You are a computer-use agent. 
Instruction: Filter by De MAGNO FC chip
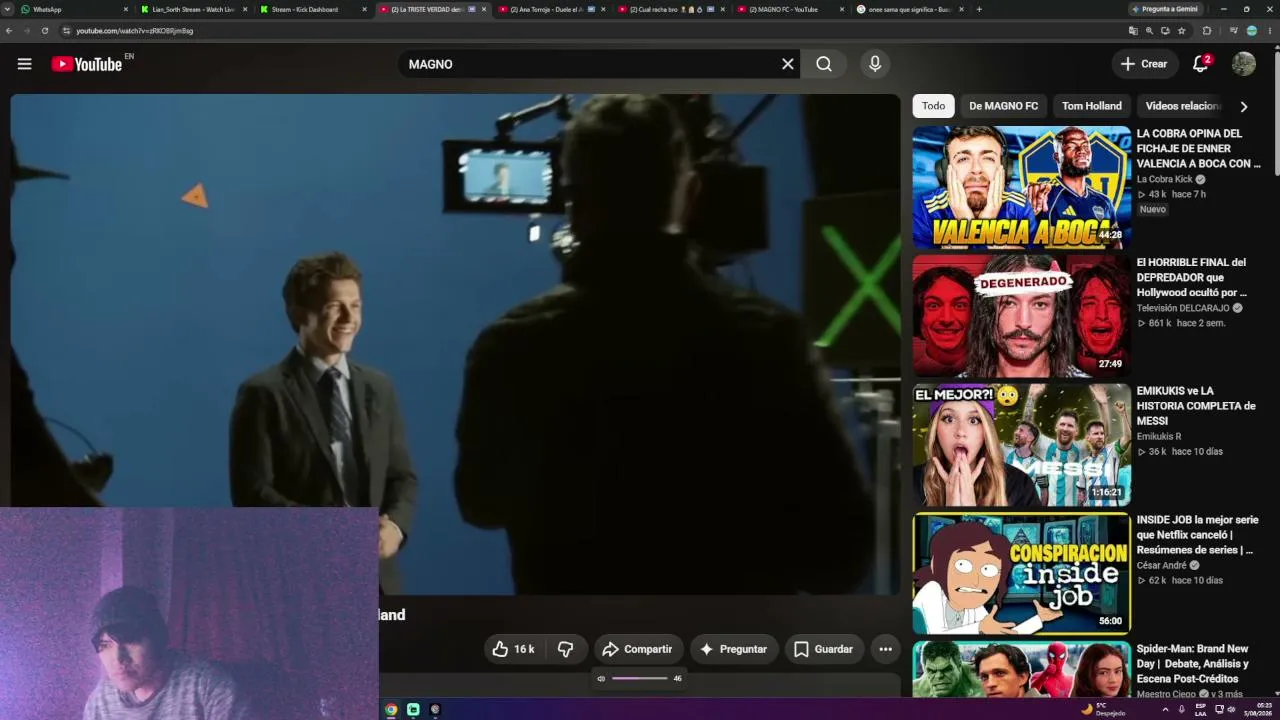click(x=1003, y=106)
